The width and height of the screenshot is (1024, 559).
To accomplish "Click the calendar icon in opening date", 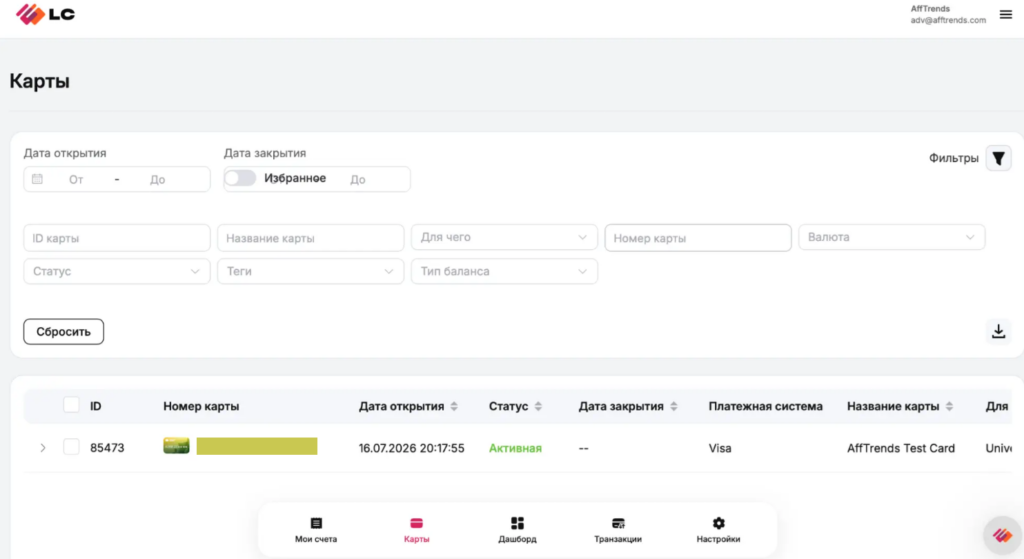I will (x=37, y=179).
